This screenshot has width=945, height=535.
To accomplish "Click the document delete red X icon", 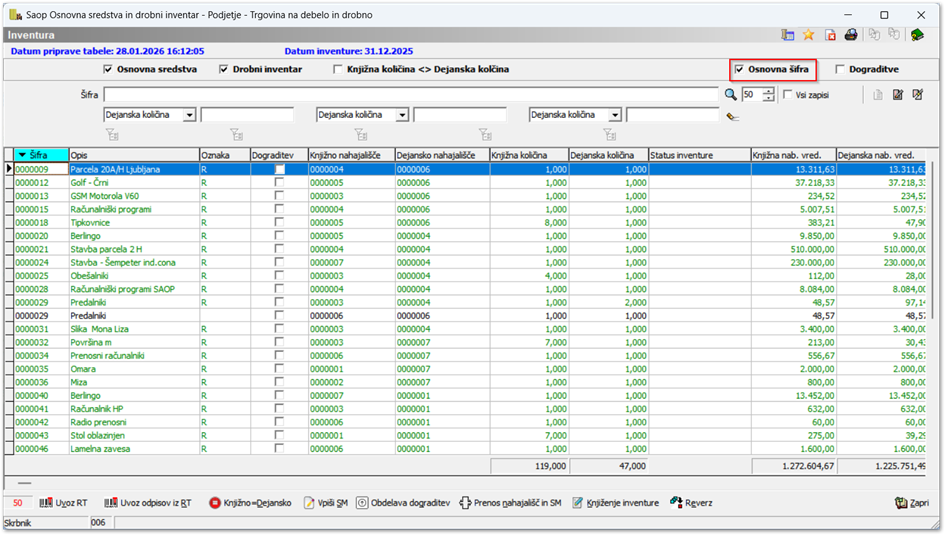I will tap(830, 35).
